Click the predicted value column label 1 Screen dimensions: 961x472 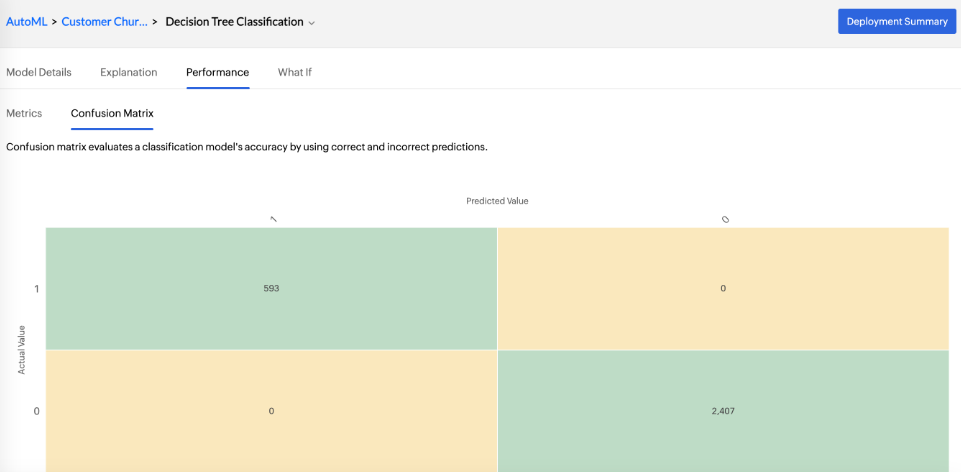(x=273, y=219)
